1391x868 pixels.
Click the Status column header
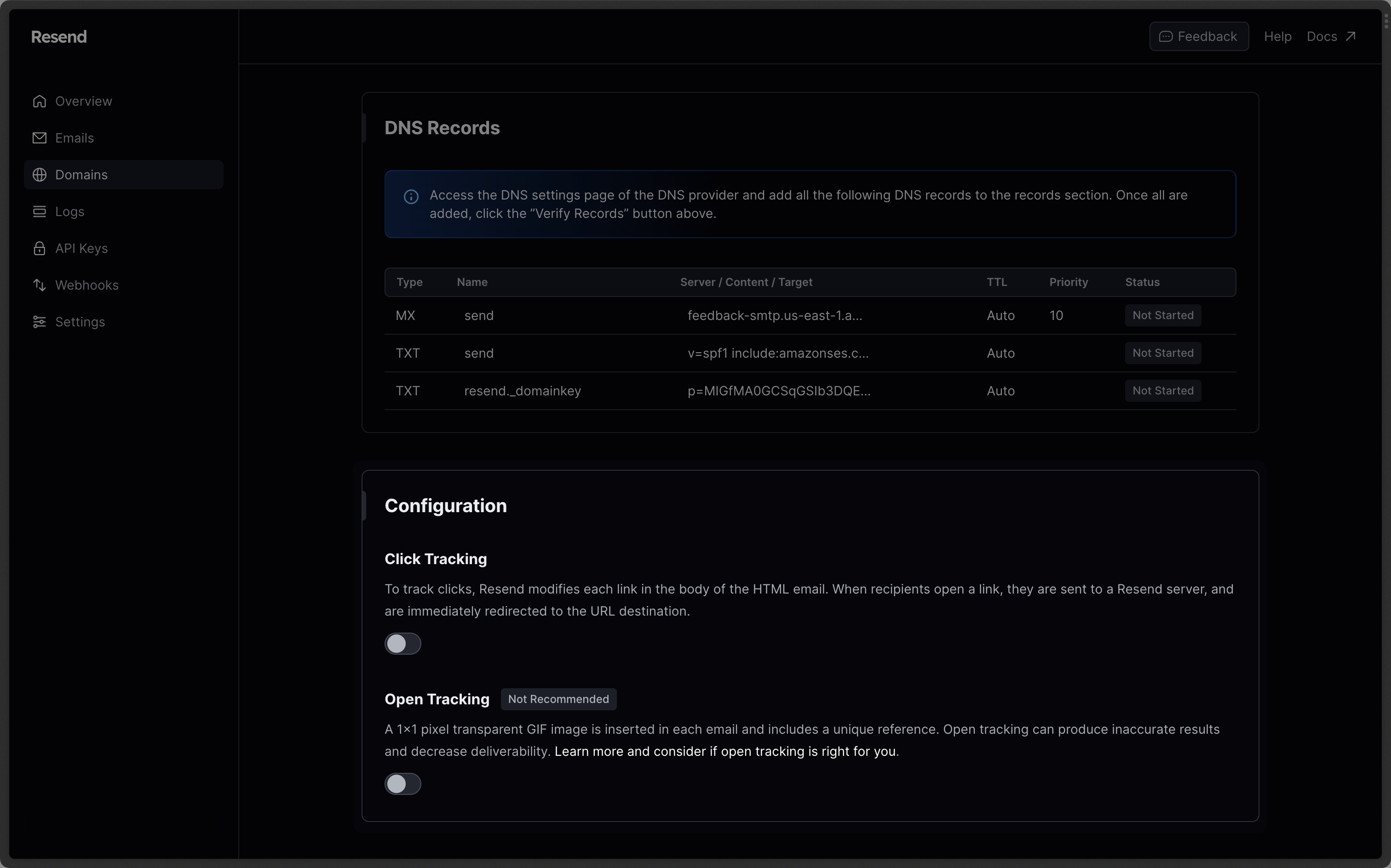(1142, 282)
